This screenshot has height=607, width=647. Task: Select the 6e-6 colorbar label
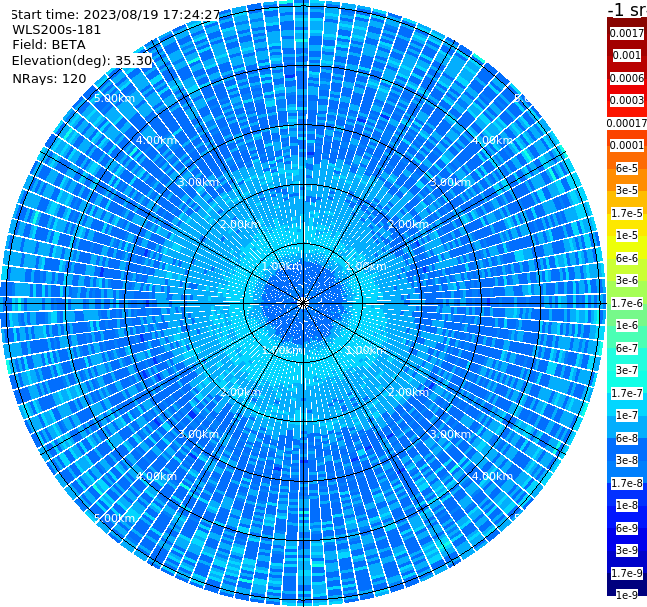(627, 258)
